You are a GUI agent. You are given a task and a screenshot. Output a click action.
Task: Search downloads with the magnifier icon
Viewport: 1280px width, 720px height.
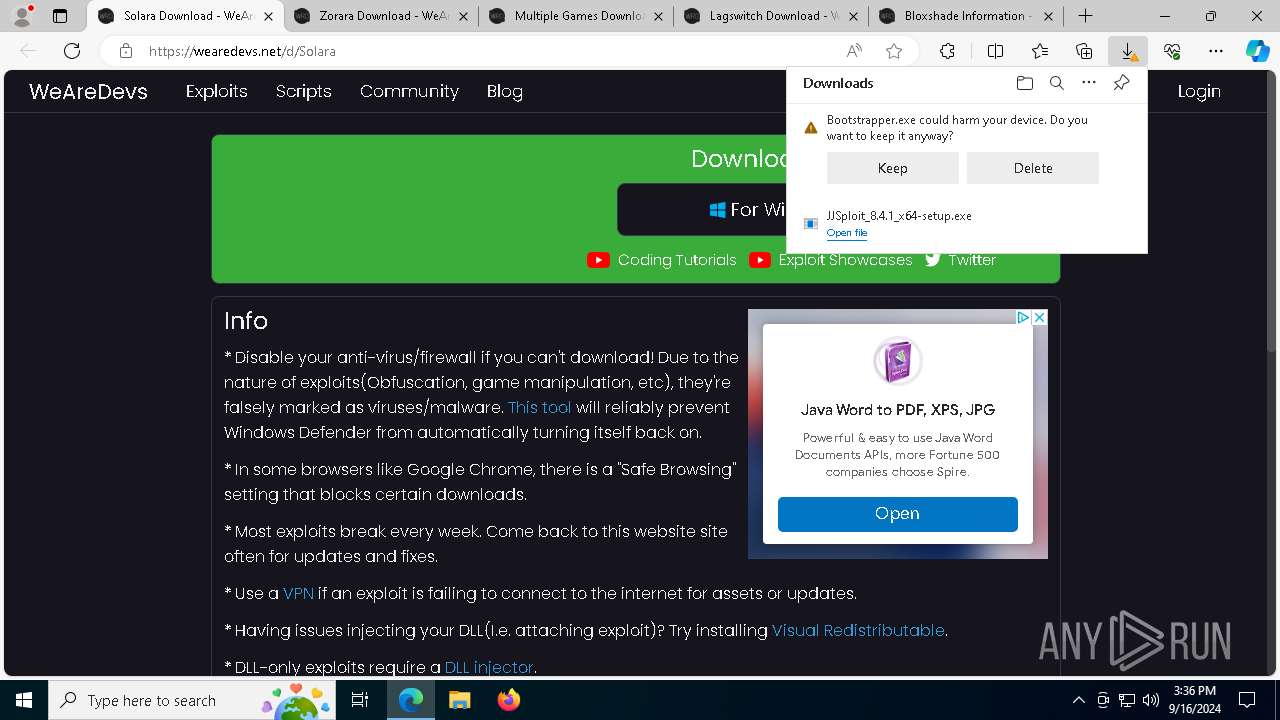(1056, 83)
